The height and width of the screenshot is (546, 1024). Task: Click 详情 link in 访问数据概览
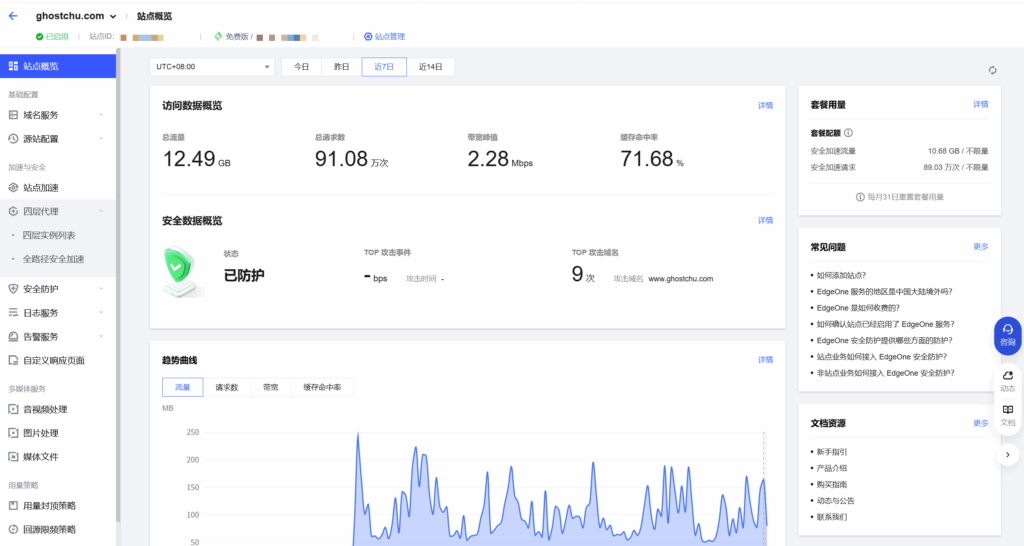coord(765,105)
